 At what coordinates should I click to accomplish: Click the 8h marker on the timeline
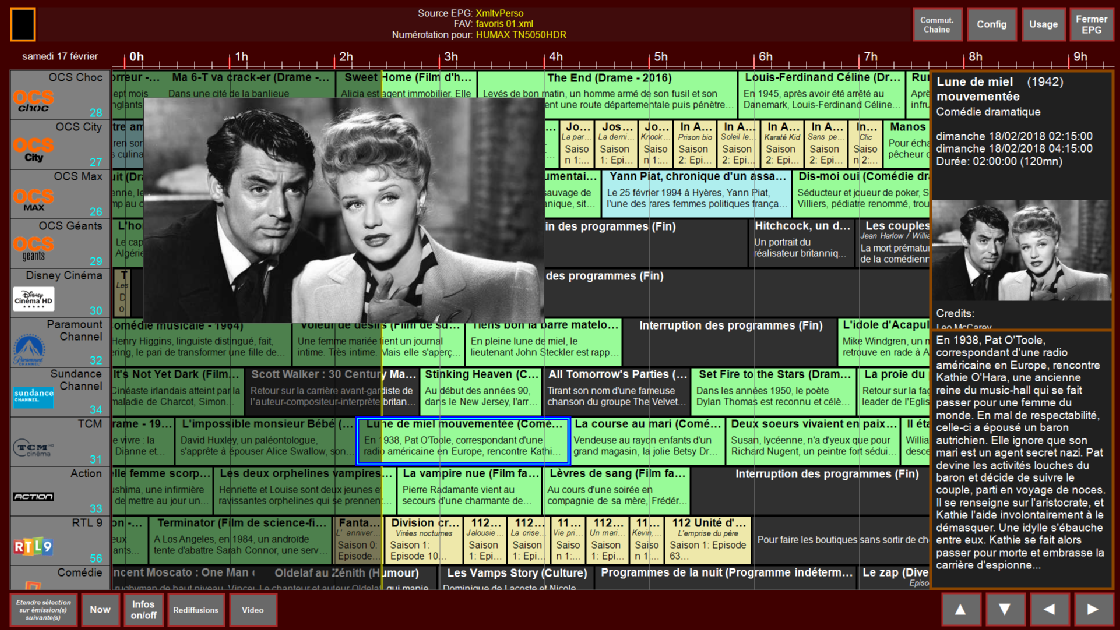[x=975, y=56]
